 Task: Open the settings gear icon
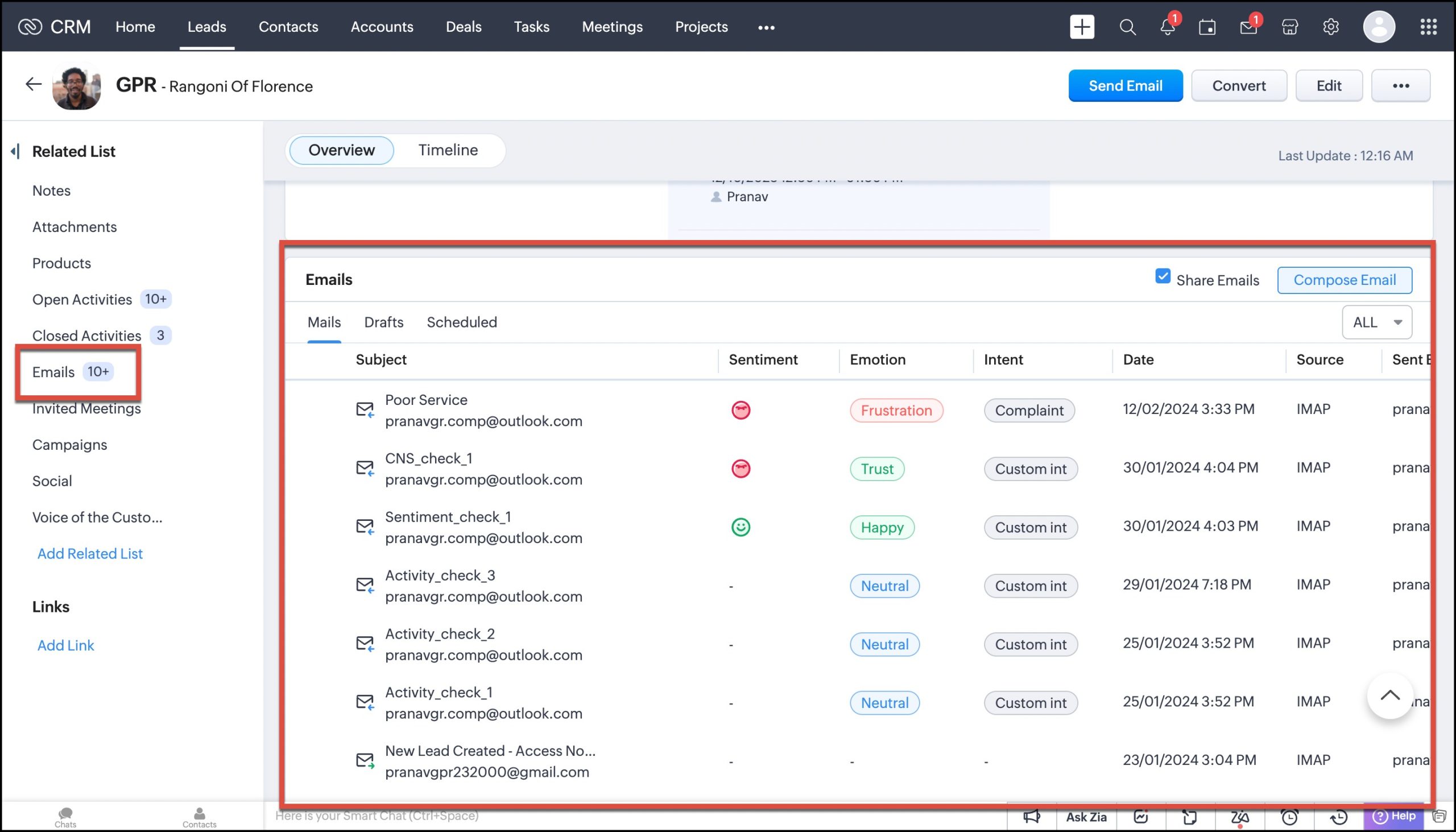(x=1330, y=27)
